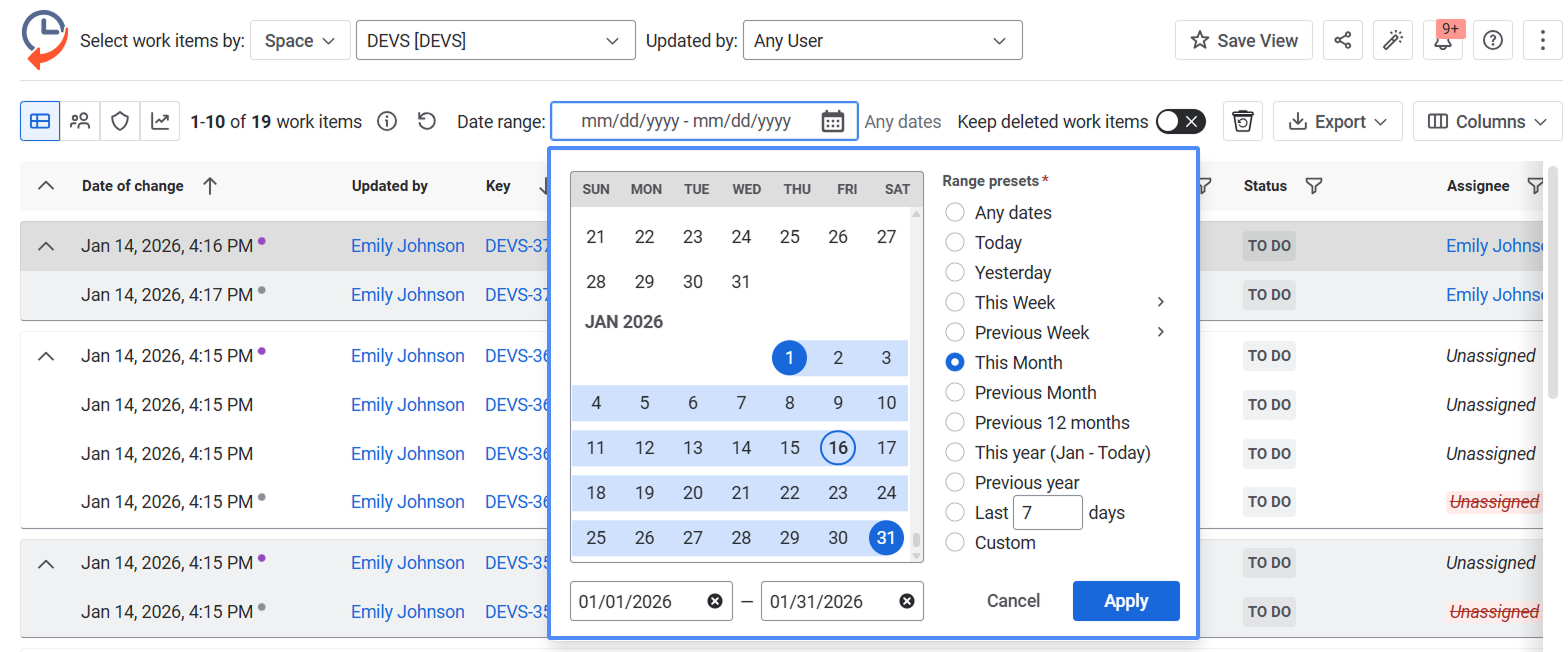Click the share icon in top toolbar
Image resolution: width=1568 pixels, height=652 pixels.
click(x=1342, y=41)
